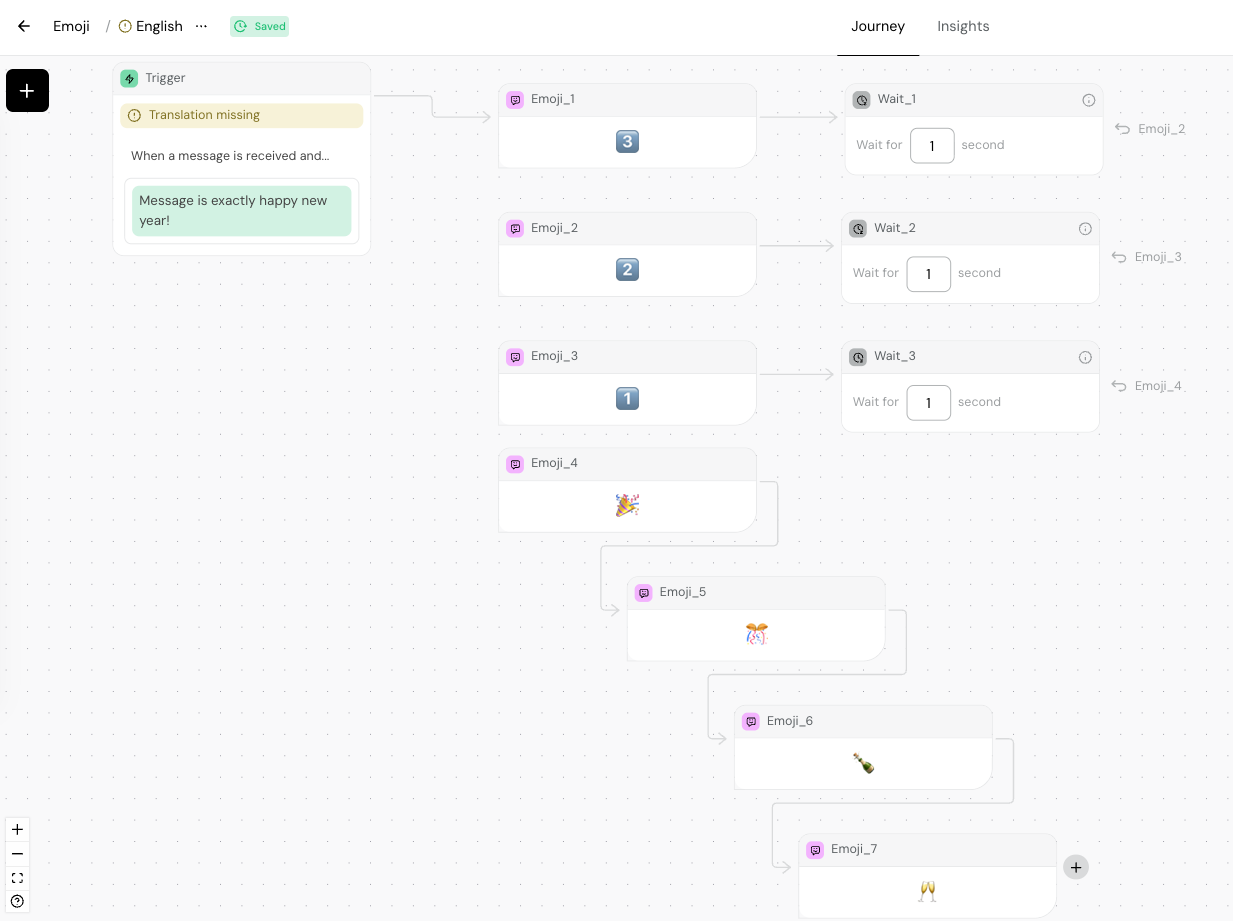Click the Wait_1 info icon
1233x921 pixels.
(x=1089, y=100)
